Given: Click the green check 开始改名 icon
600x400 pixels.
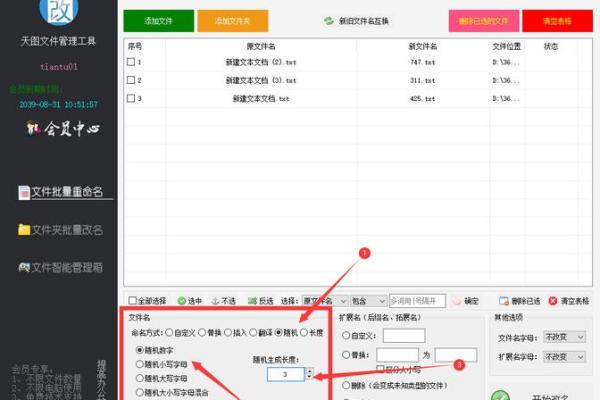Looking at the screenshot, I should (500, 395).
